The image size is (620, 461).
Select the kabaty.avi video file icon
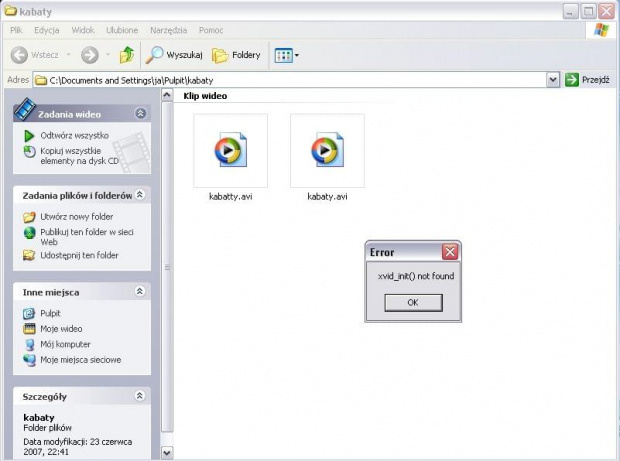327,151
